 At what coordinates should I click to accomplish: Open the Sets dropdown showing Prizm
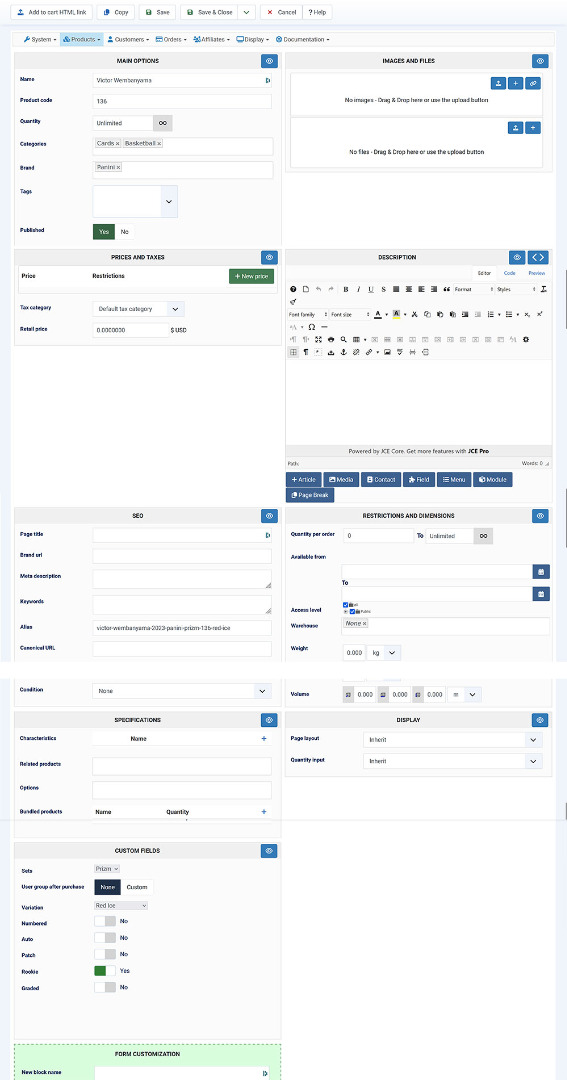tap(107, 869)
